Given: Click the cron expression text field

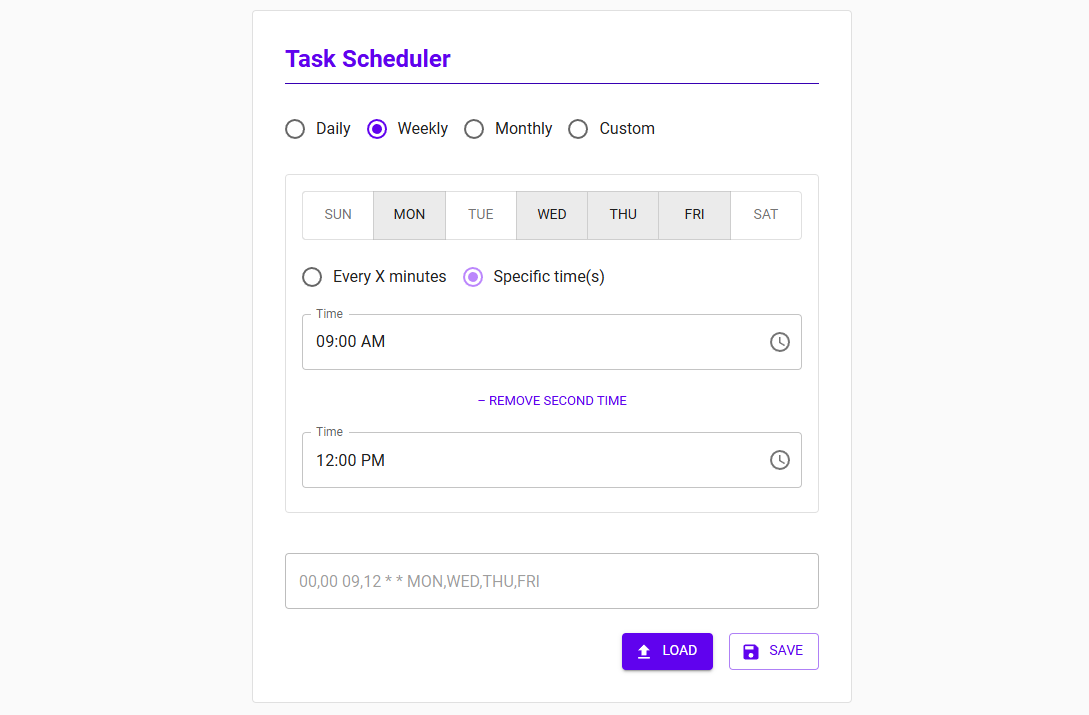Looking at the screenshot, I should coord(552,581).
